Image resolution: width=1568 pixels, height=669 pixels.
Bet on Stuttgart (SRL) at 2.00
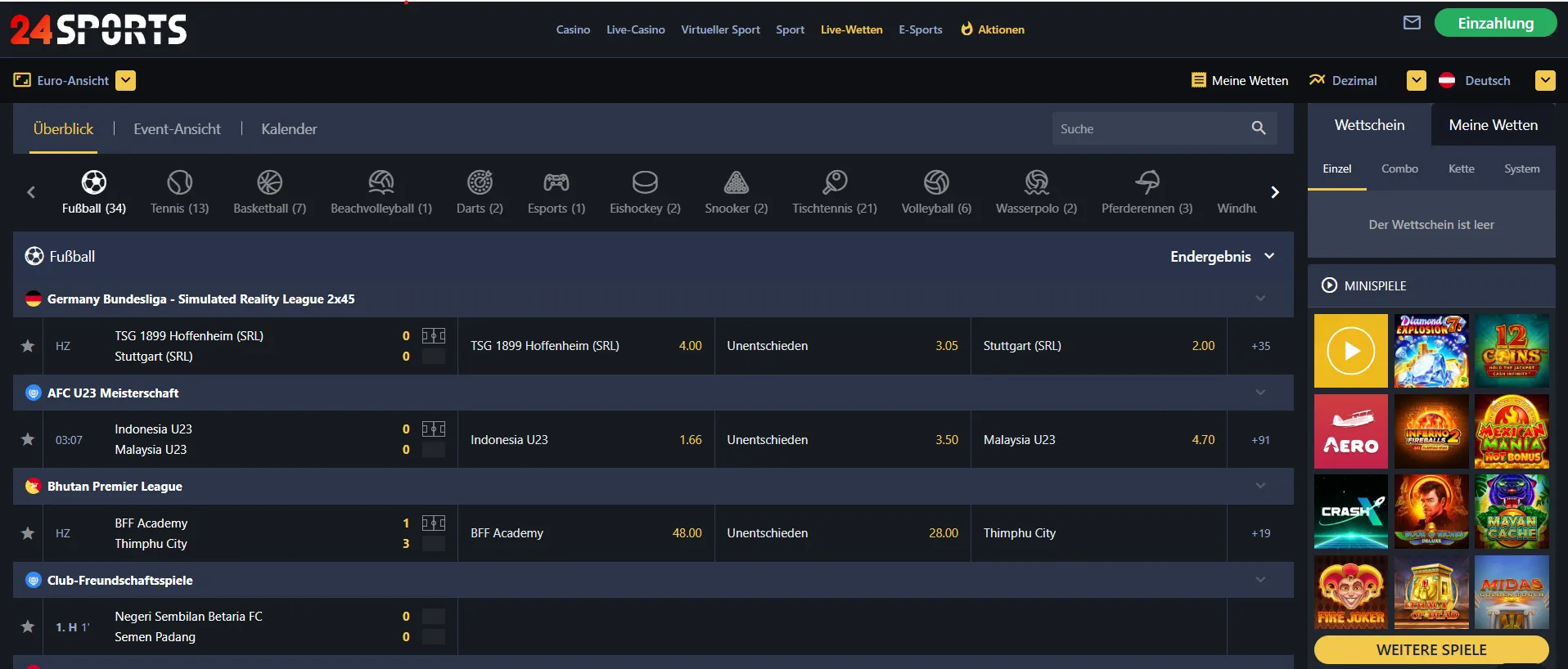(x=1099, y=346)
